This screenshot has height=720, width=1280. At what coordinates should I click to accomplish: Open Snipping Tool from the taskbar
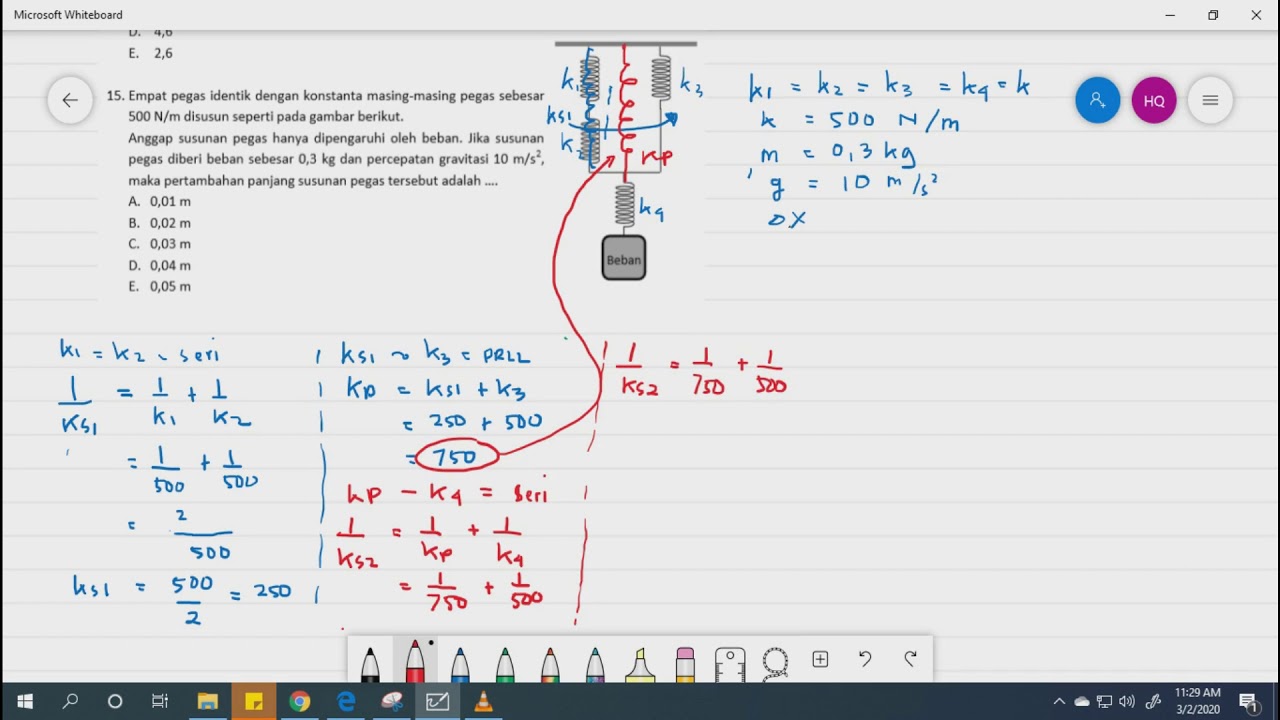tap(392, 701)
